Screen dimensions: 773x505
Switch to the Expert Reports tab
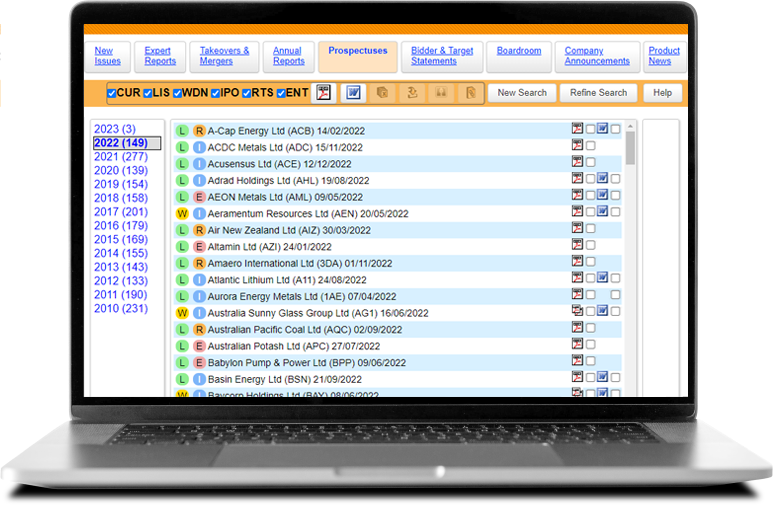click(x=160, y=56)
